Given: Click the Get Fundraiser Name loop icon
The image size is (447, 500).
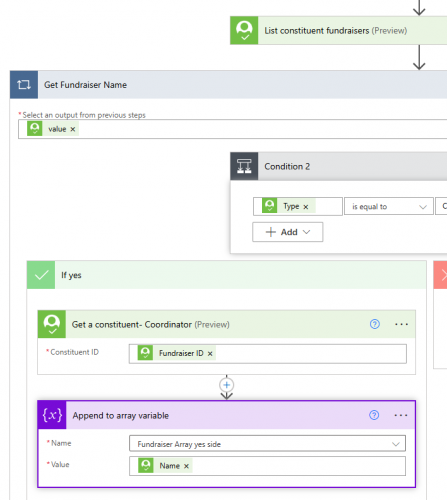Looking at the screenshot, I should click(24, 85).
